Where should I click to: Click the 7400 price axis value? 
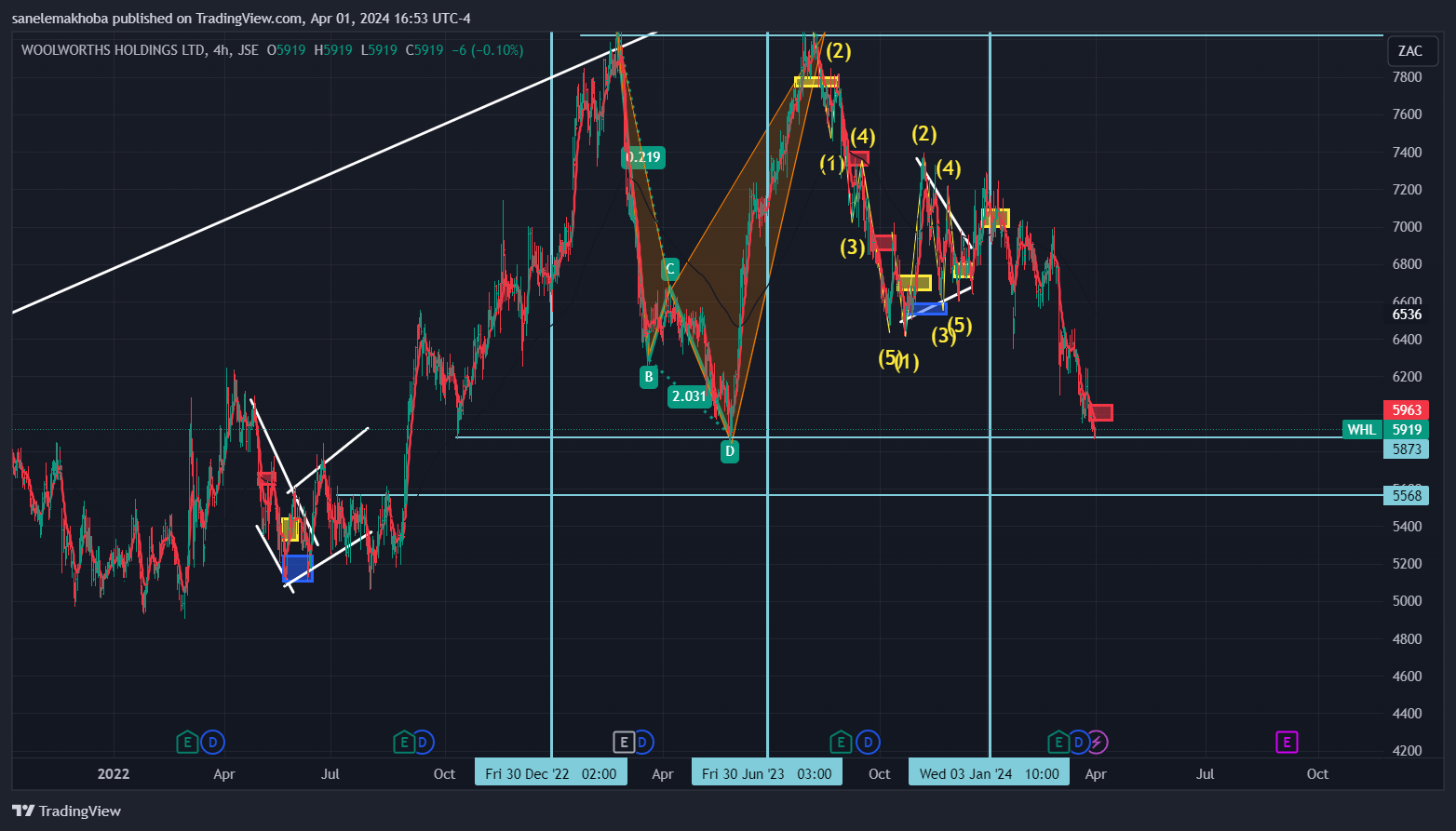click(x=1407, y=153)
